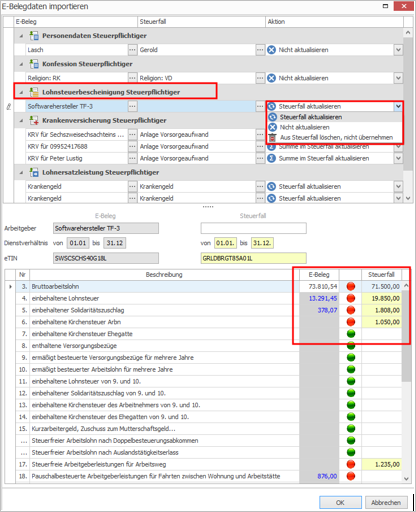Click the Aktion column header
Screen dimensions: 416x512
334,22
